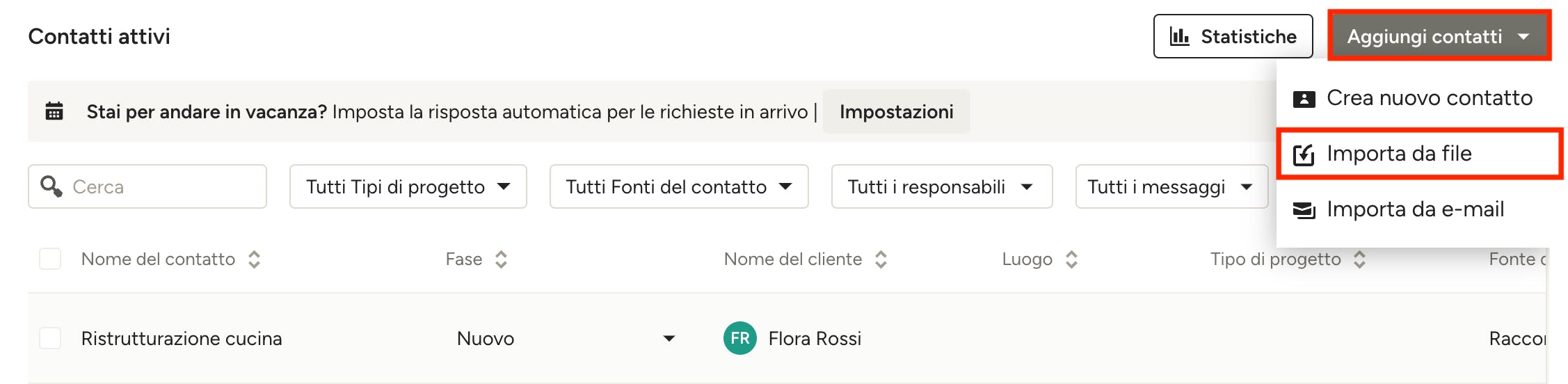The image size is (1568, 384).
Task: Choose Importa da e-mail option
Action: point(1414,209)
